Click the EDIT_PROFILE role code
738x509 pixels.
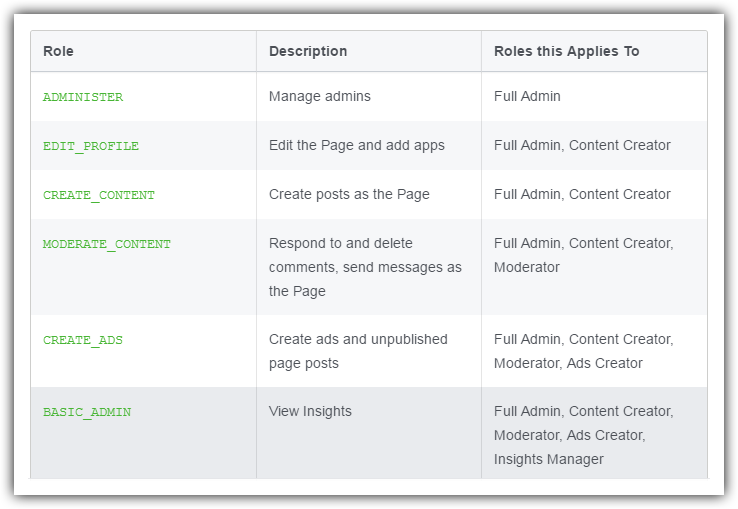(x=91, y=146)
